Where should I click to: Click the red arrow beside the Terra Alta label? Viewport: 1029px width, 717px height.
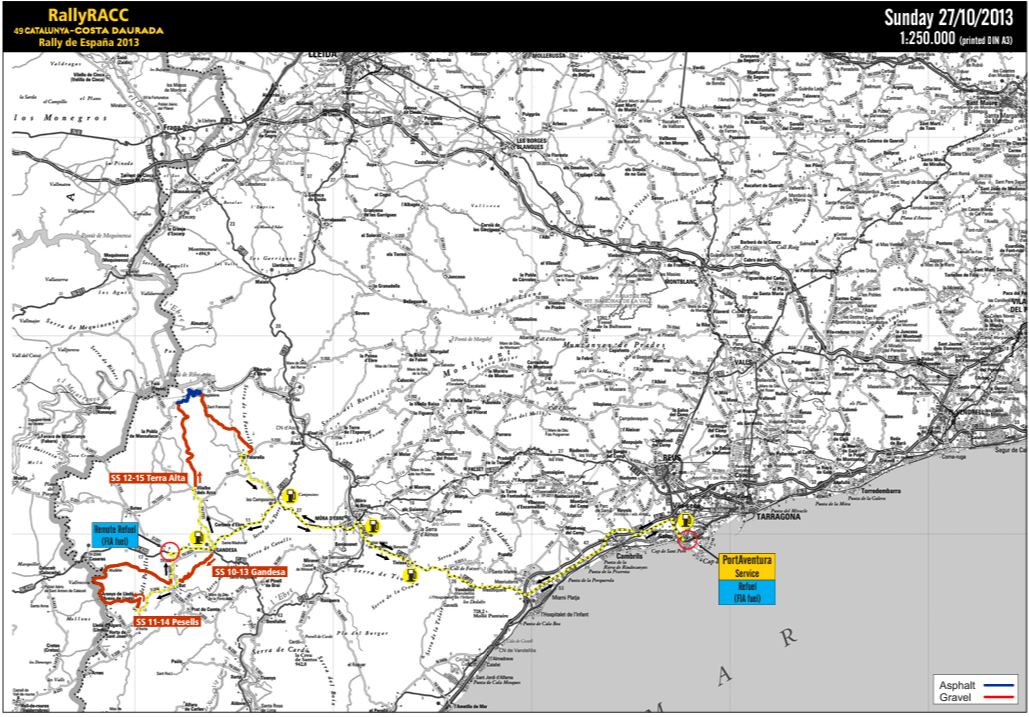click(x=199, y=477)
